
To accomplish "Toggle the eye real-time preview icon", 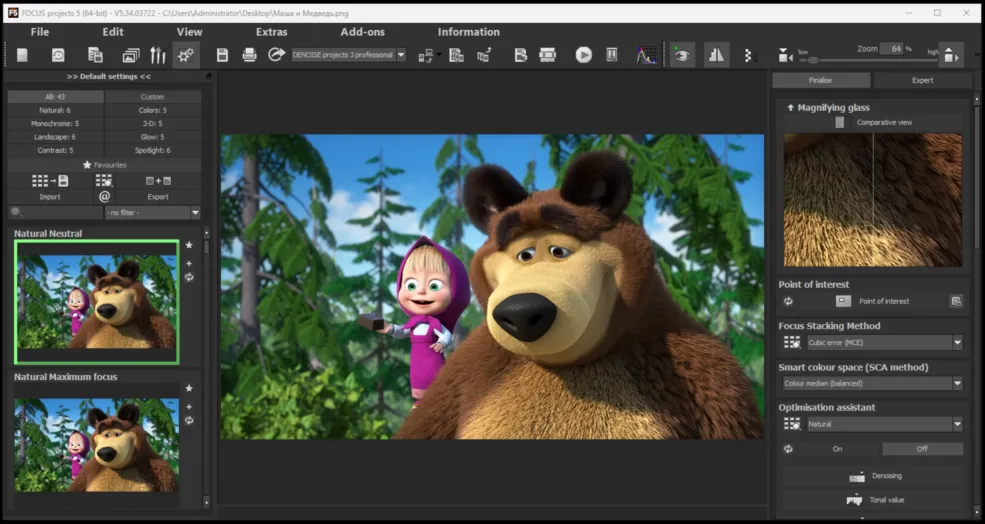I will (x=682, y=55).
